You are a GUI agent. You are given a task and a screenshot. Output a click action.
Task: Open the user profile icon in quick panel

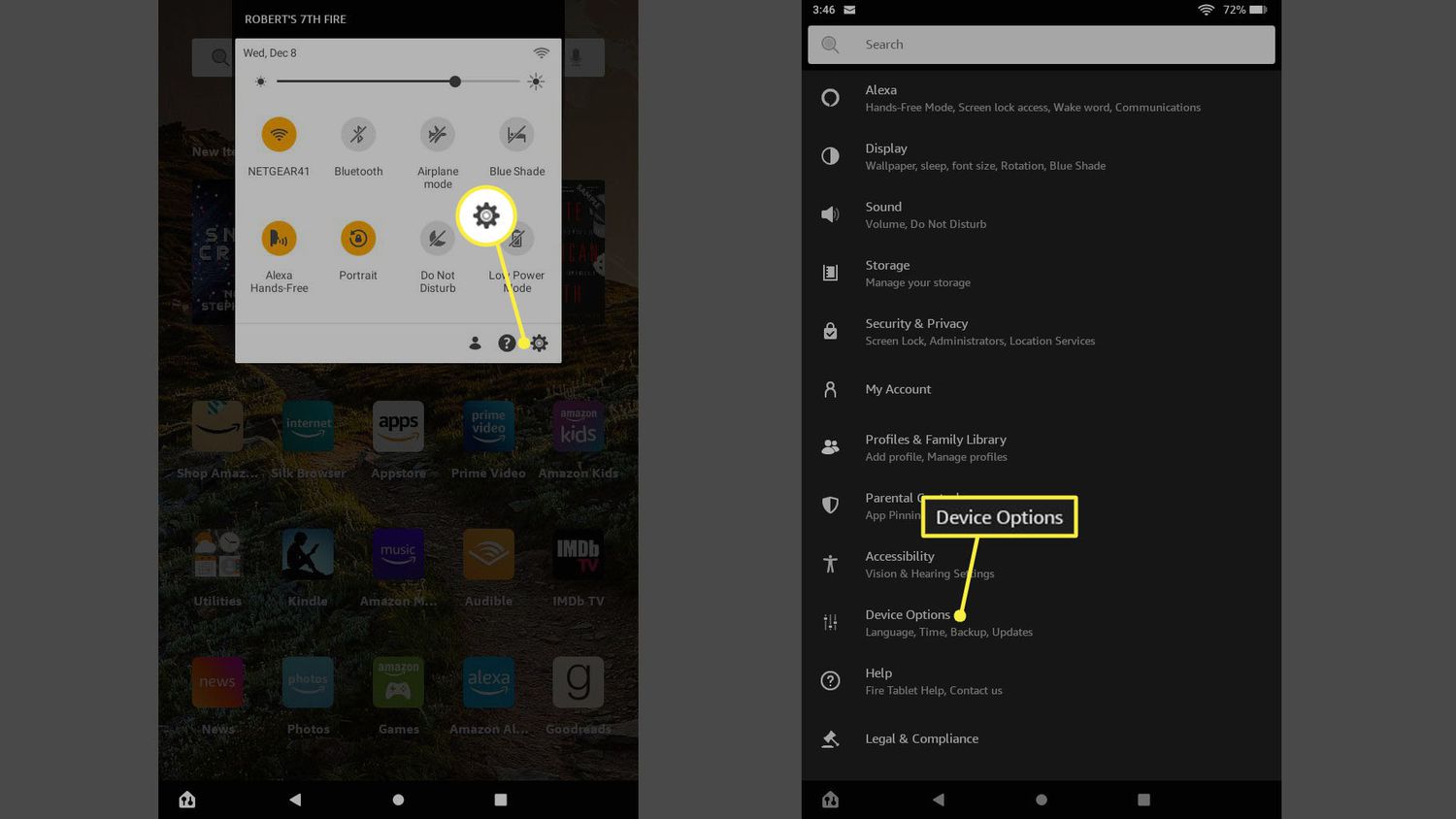(475, 343)
